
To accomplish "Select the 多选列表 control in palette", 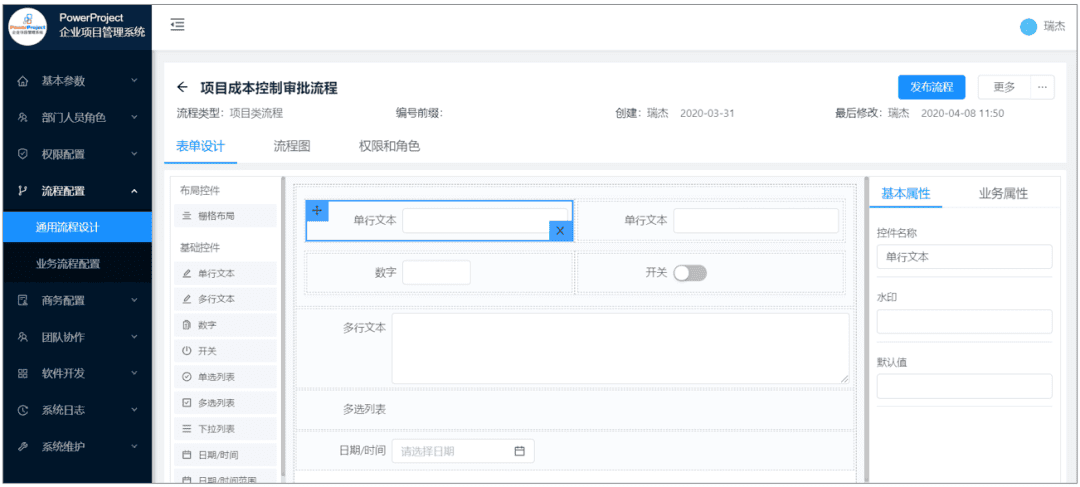I will coord(225,403).
